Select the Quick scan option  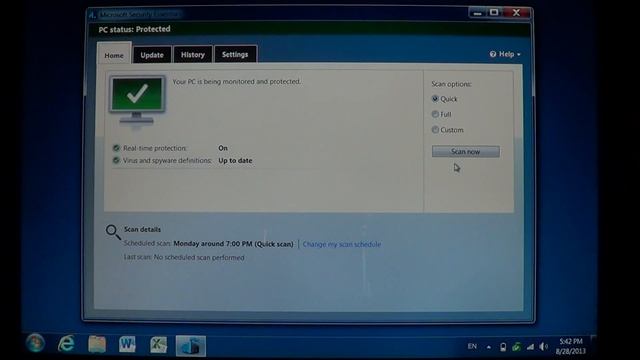pyautogui.click(x=435, y=99)
